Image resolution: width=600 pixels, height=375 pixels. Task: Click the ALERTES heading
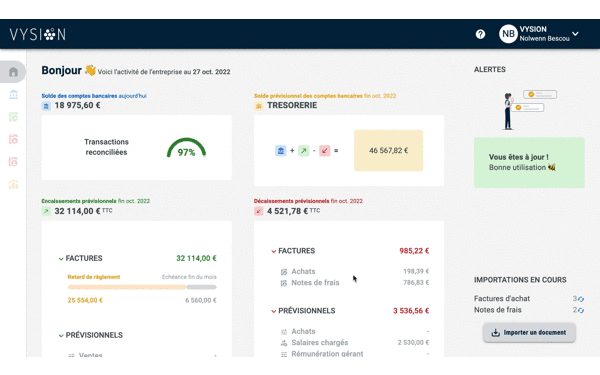pos(490,70)
